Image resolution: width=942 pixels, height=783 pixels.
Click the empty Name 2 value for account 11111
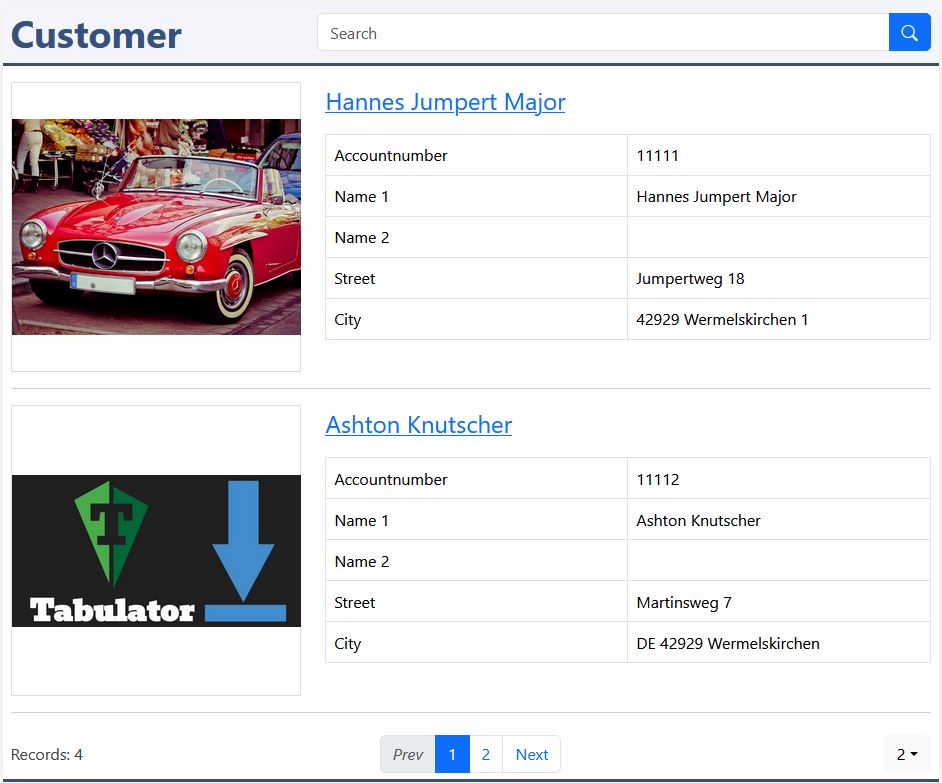point(777,238)
